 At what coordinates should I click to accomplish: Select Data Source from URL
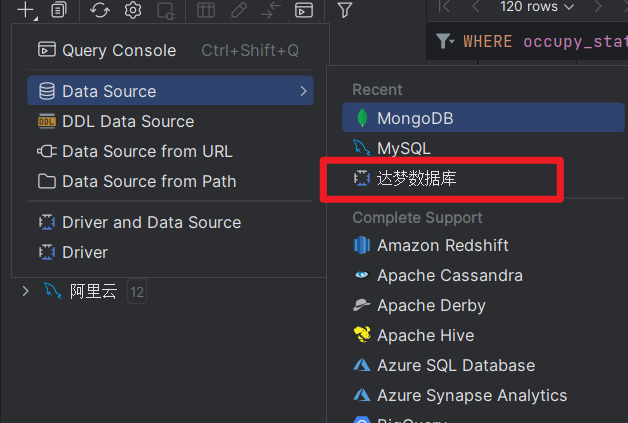146,151
